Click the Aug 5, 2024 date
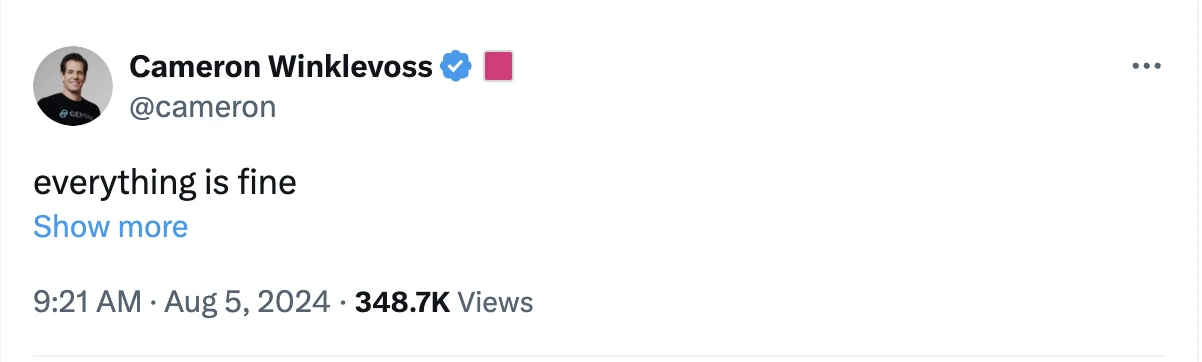Viewport: 1202px width, 362px height. point(246,302)
